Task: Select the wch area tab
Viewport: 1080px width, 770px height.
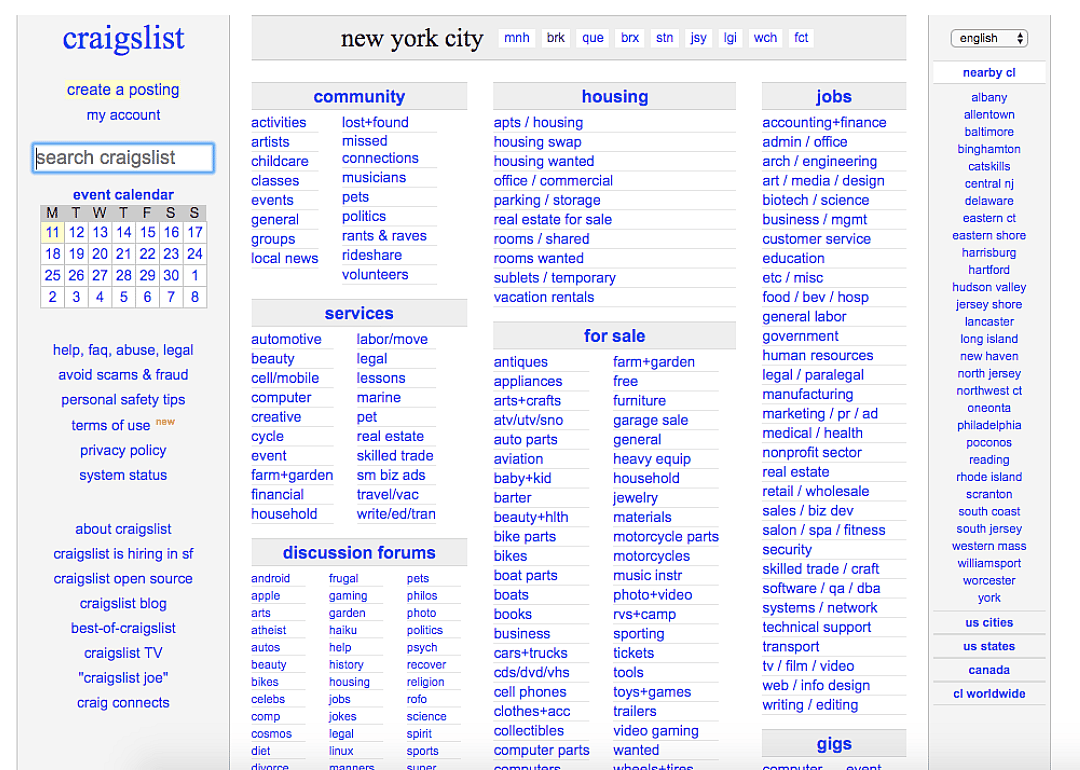Action: click(765, 38)
